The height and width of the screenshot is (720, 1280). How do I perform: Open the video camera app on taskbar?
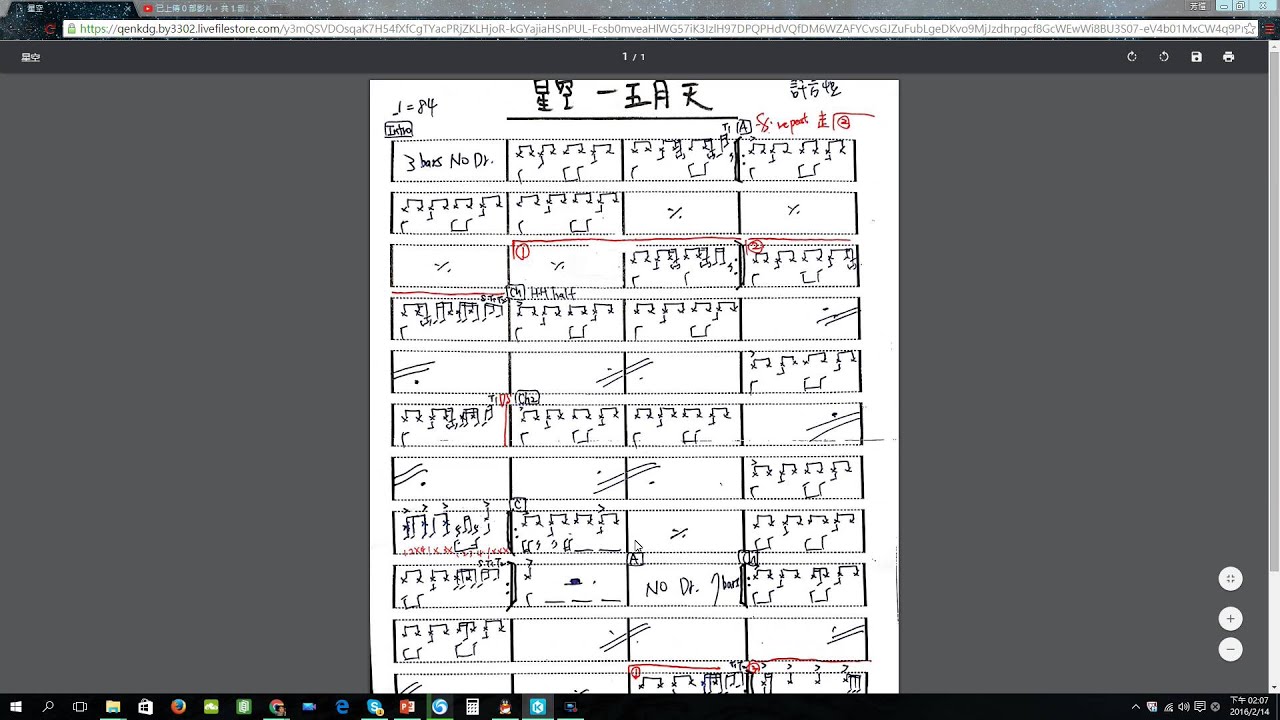pyautogui.click(x=309, y=707)
